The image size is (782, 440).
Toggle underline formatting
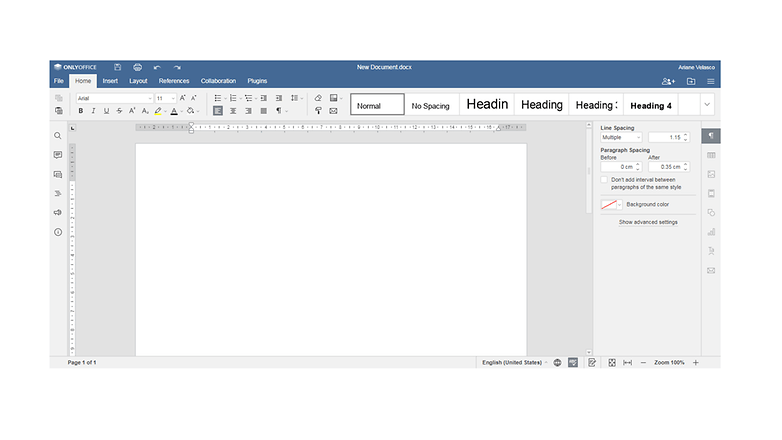click(x=106, y=111)
